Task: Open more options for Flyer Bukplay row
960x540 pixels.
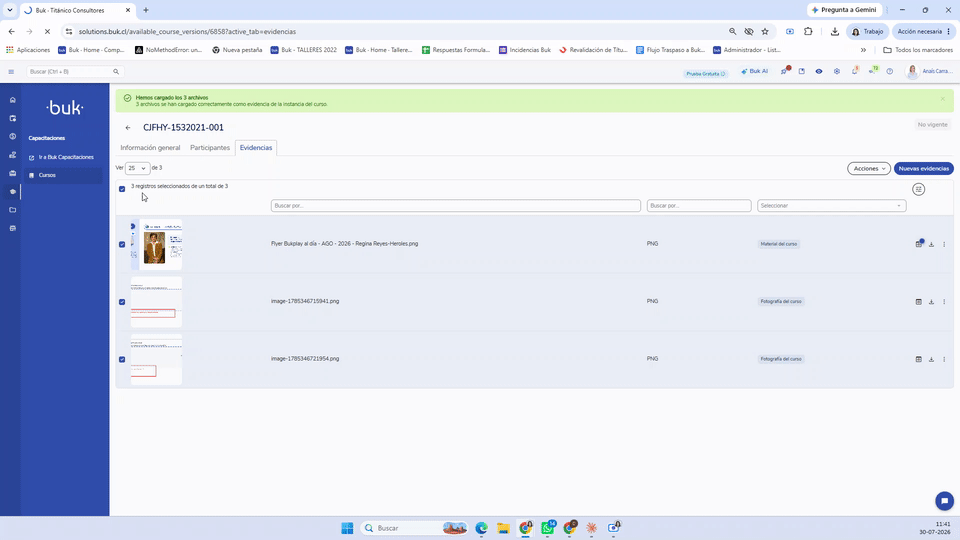Action: (x=944, y=244)
